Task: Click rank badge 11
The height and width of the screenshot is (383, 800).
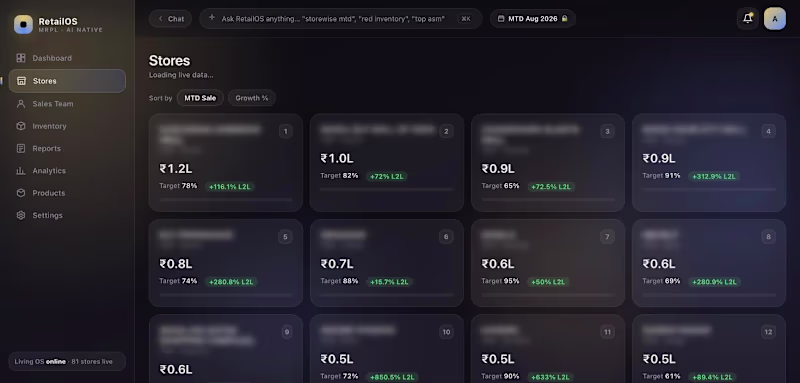Action: click(x=607, y=333)
